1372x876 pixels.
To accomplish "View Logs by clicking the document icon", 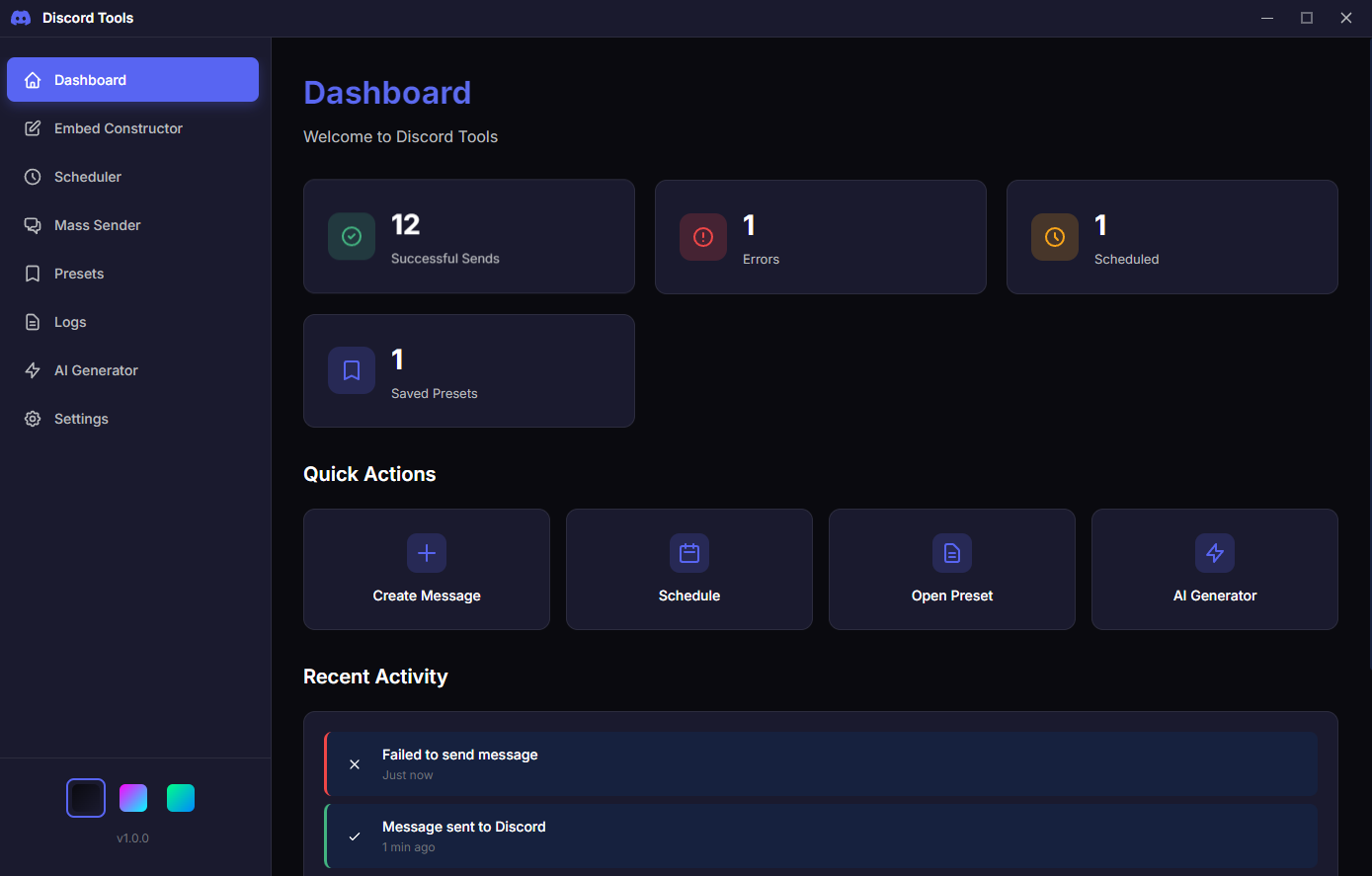I will point(33,322).
